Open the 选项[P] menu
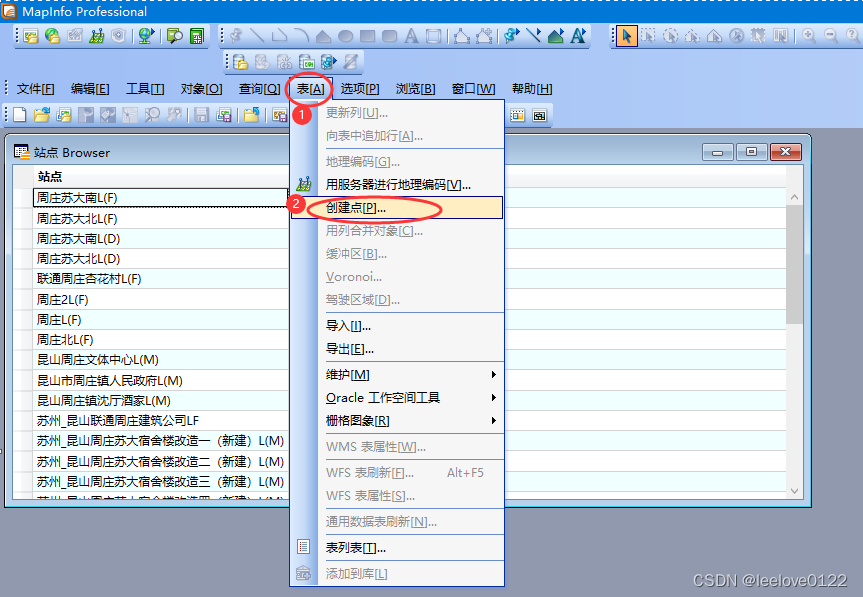863x597 pixels. [359, 89]
